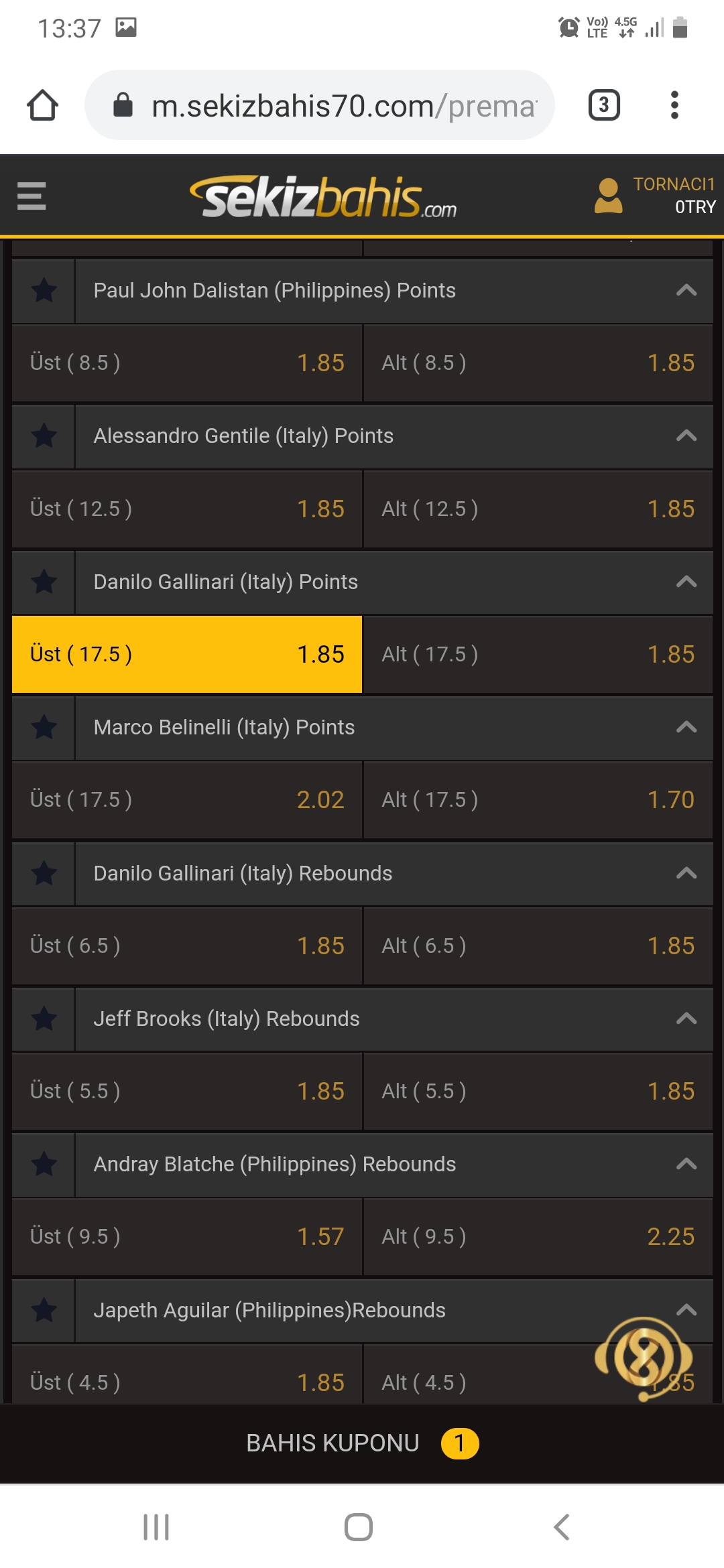The height and width of the screenshot is (1568, 724).
Task: Tap the browser URL address bar
Action: (320, 105)
